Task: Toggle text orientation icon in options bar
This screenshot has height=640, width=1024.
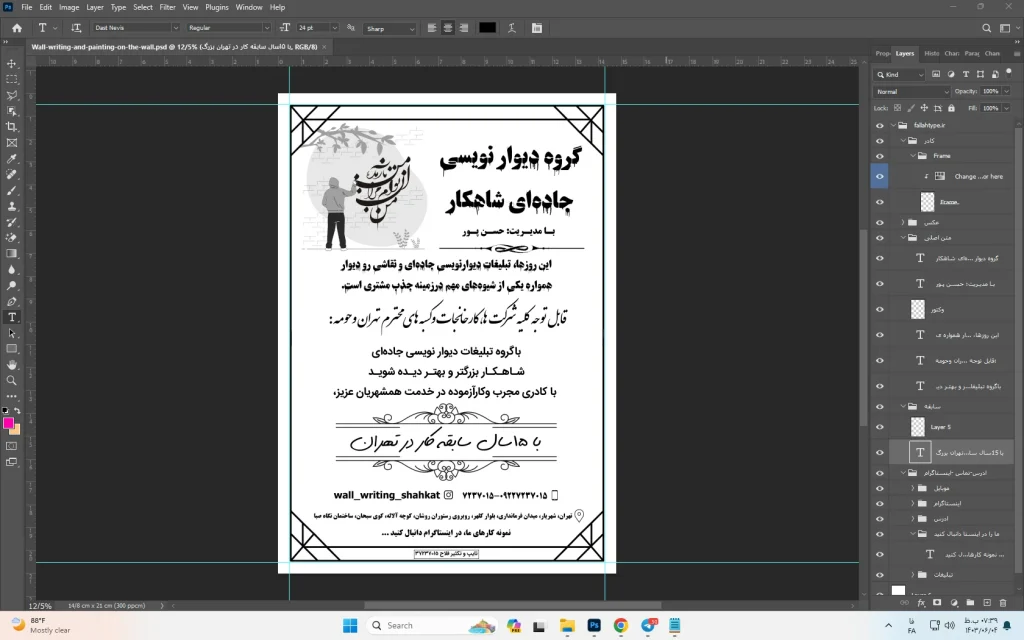Action: coord(76,28)
